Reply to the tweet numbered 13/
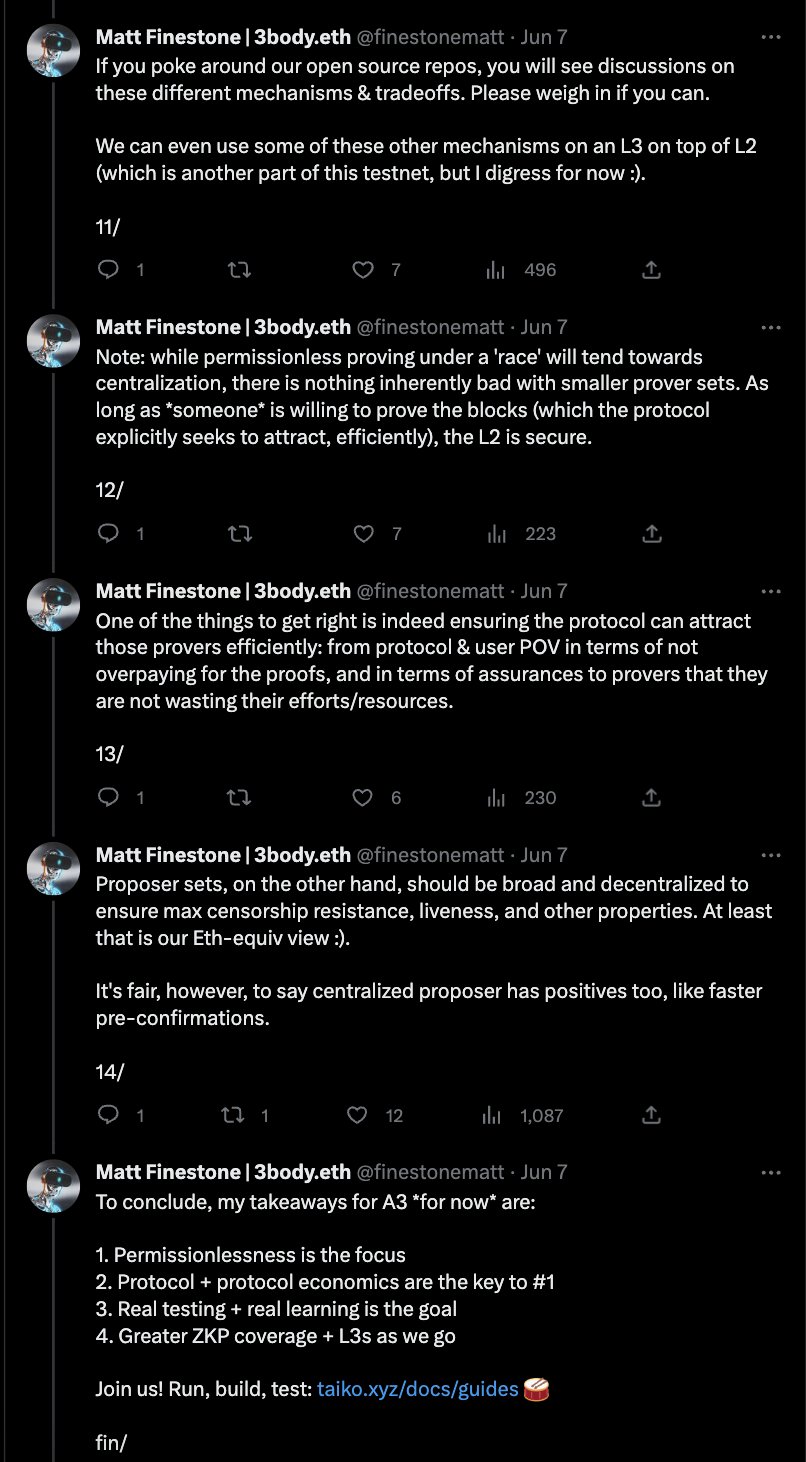Screen dimensions: 806x1462 (110, 798)
